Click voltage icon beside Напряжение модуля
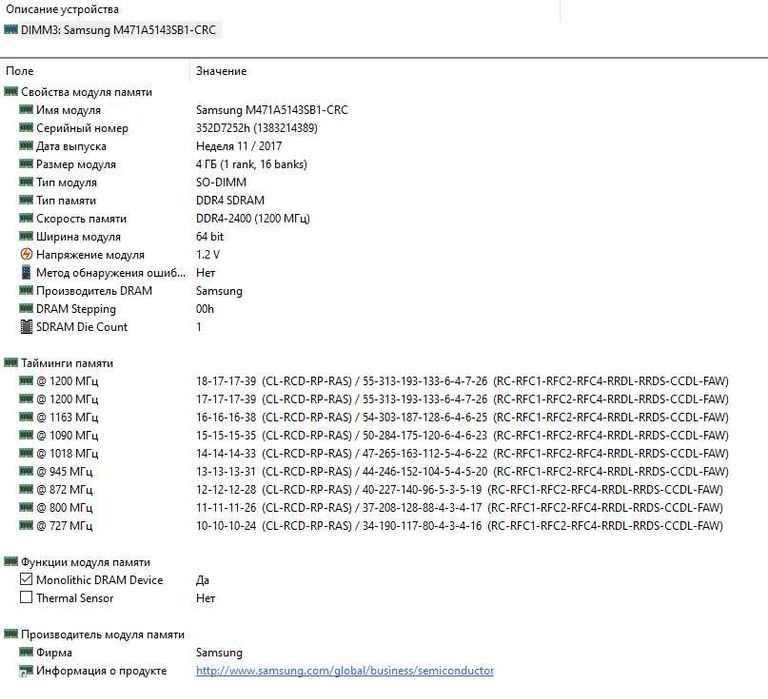This screenshot has width=768, height=699. 26,254
